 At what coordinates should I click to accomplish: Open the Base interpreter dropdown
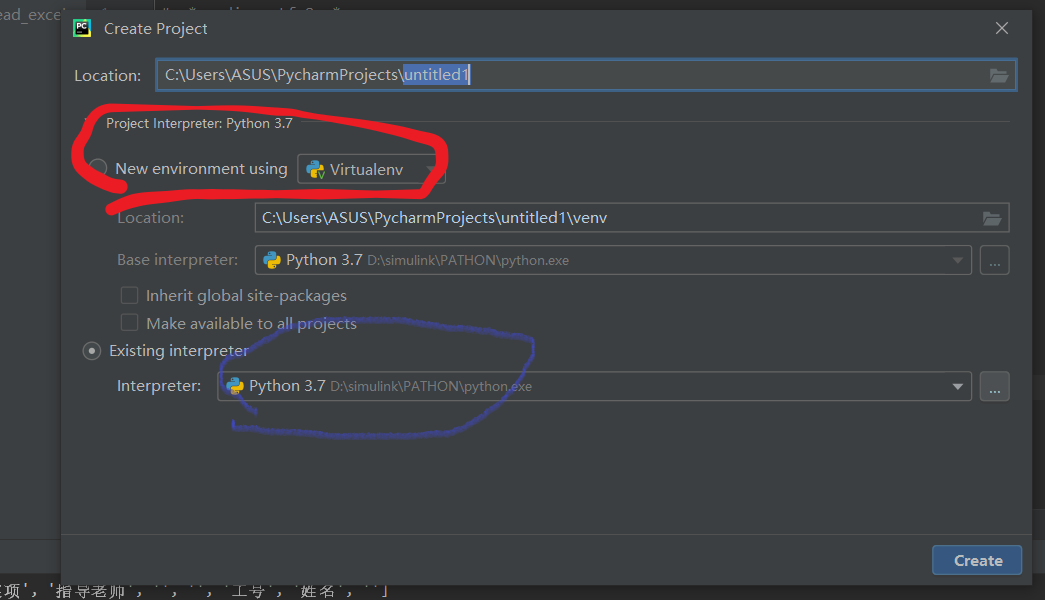pyautogui.click(x=613, y=260)
